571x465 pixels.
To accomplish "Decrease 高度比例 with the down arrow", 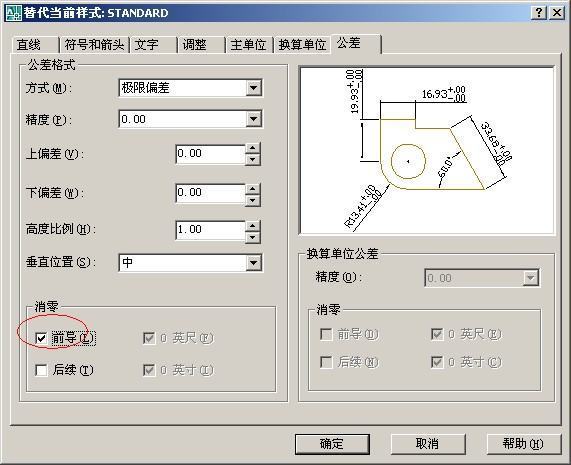I will point(253,237).
